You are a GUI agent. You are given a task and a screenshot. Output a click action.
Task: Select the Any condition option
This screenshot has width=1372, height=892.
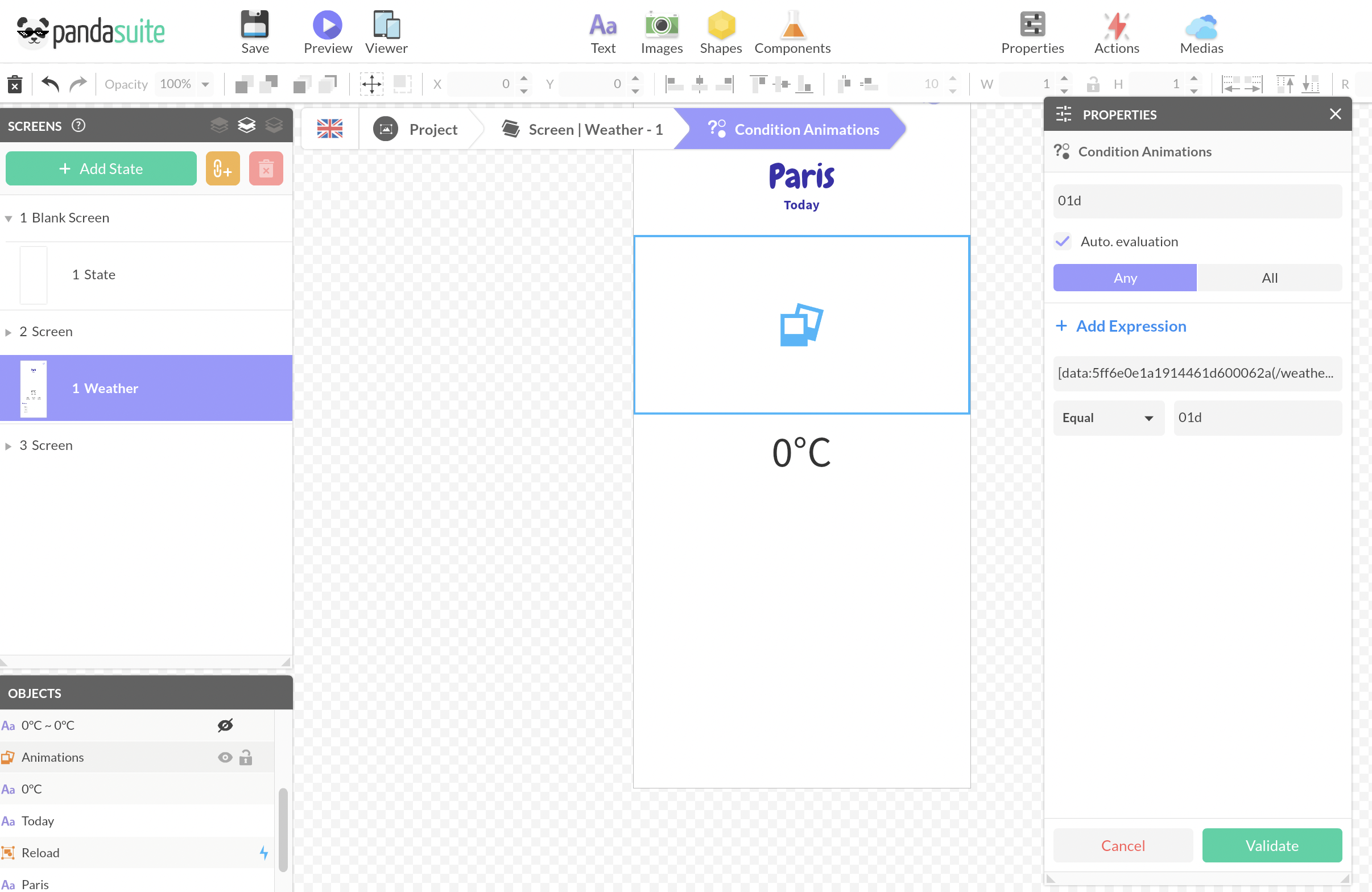click(x=1125, y=278)
